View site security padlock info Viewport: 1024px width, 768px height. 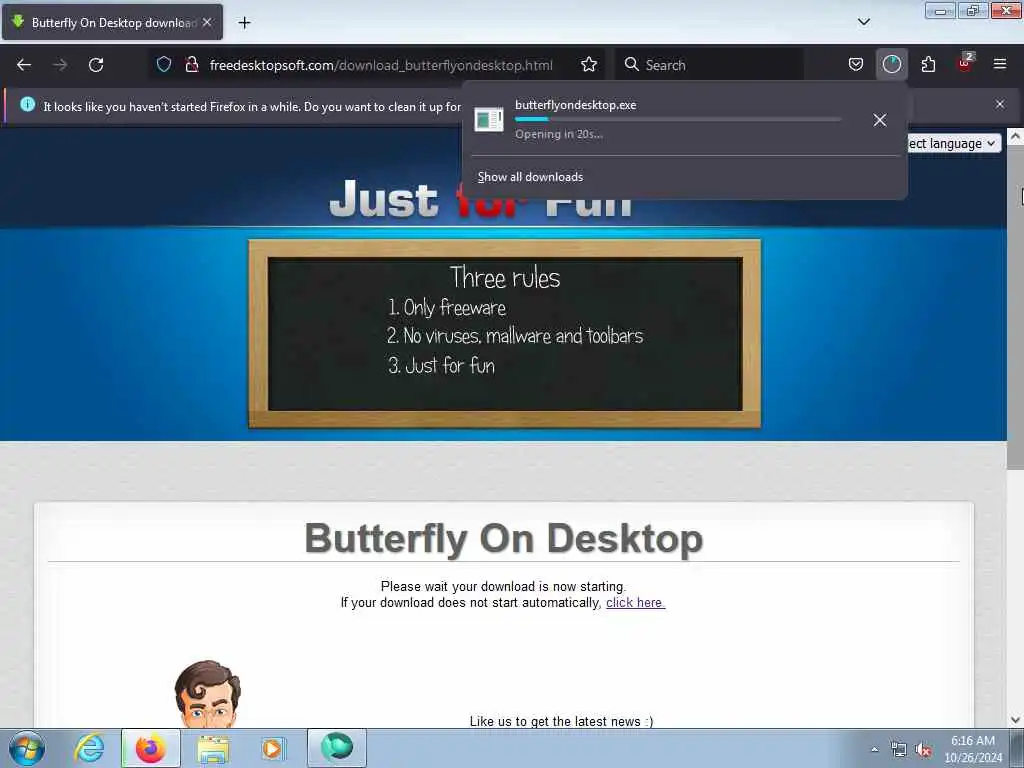191,64
